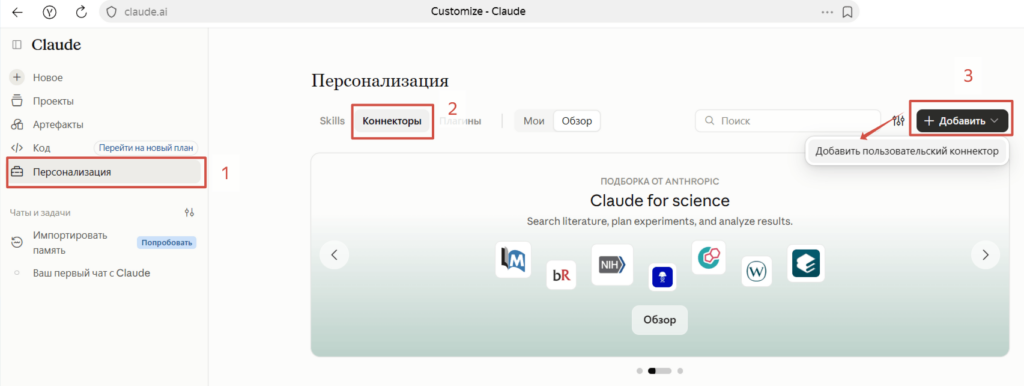Open the dark teal E connector icon

pyautogui.click(x=806, y=263)
